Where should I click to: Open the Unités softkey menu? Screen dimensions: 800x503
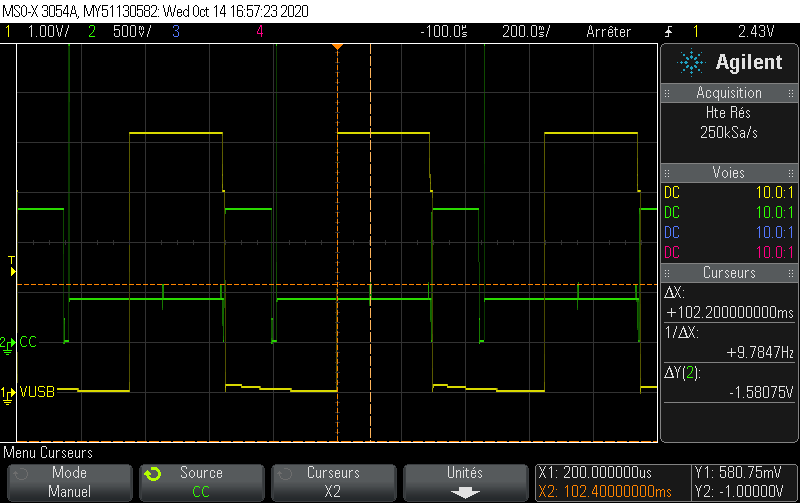pos(465,482)
